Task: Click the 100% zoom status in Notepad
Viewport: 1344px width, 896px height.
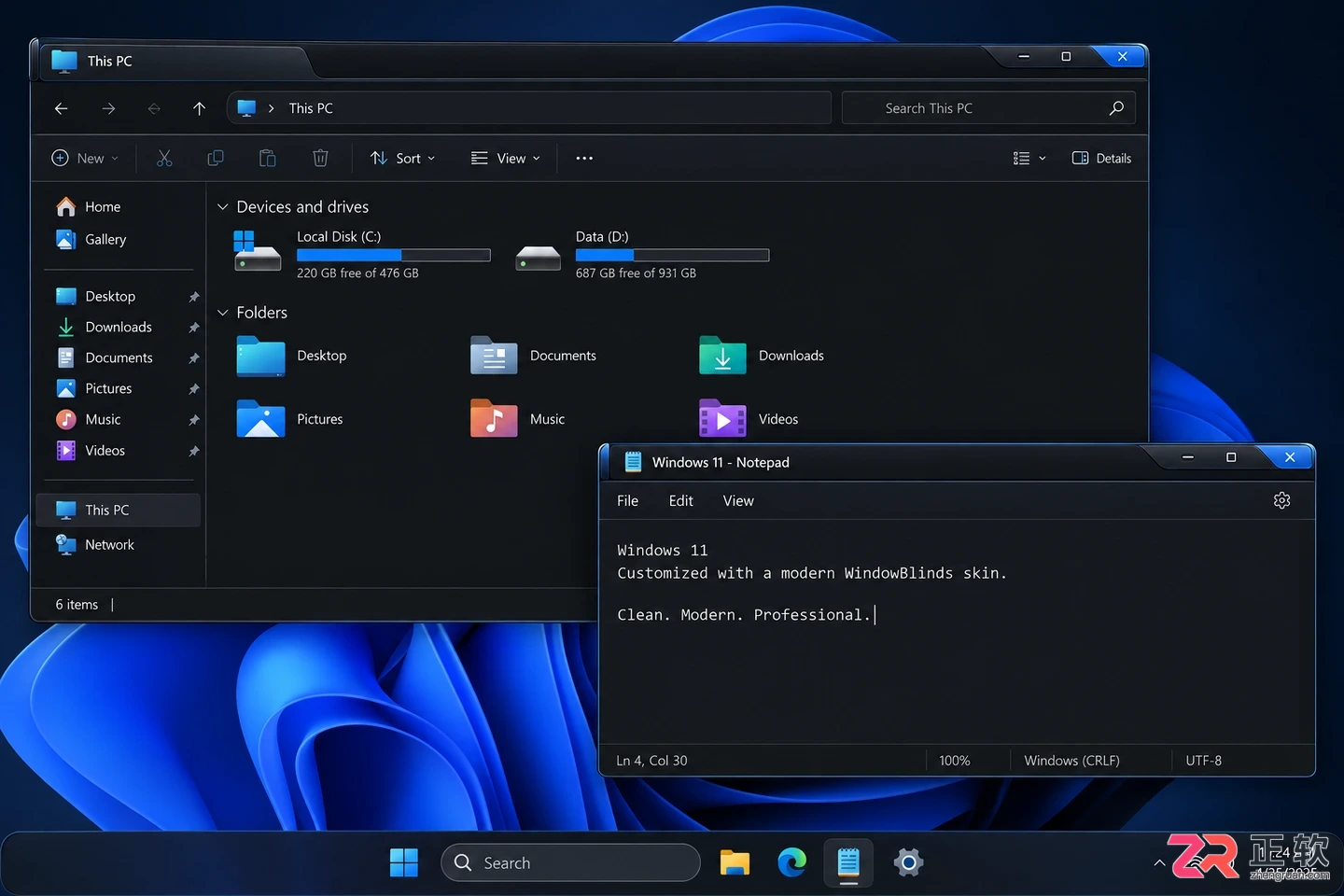Action: click(955, 761)
